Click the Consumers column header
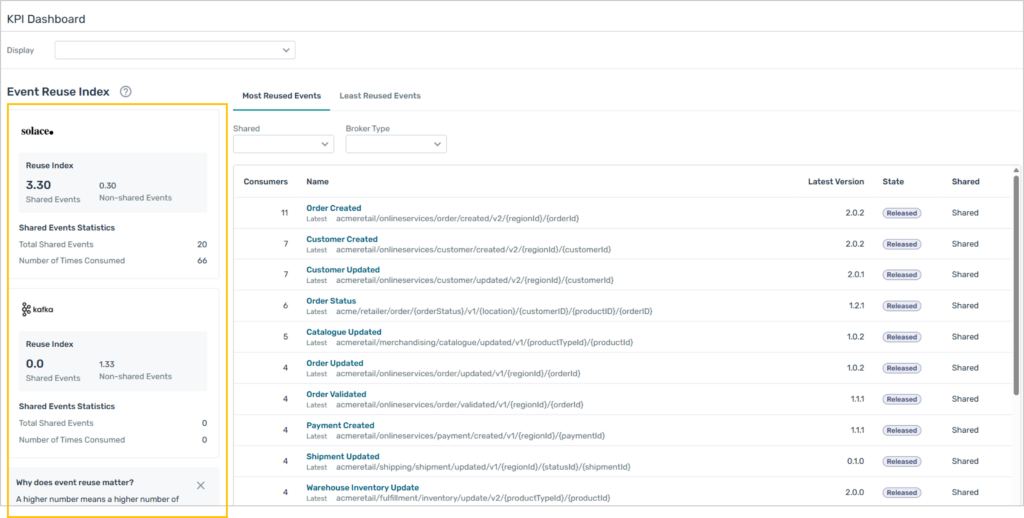1024x518 pixels. point(266,182)
